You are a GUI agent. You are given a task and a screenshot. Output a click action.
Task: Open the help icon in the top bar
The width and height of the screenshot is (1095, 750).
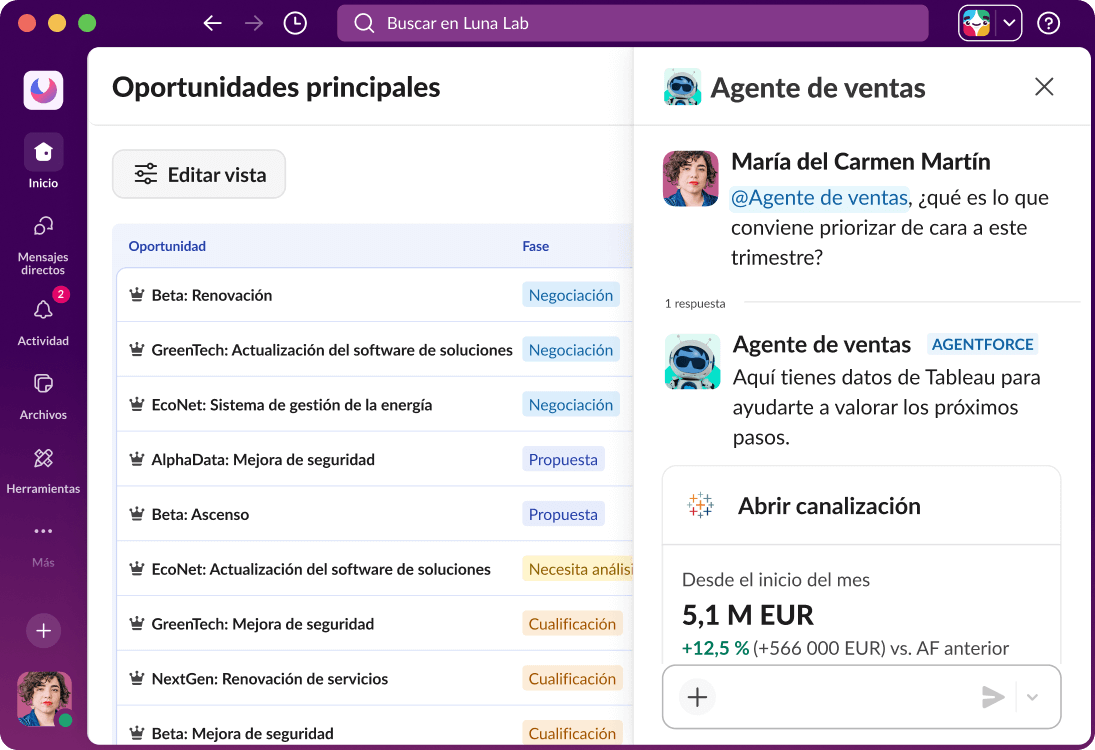point(1047,22)
